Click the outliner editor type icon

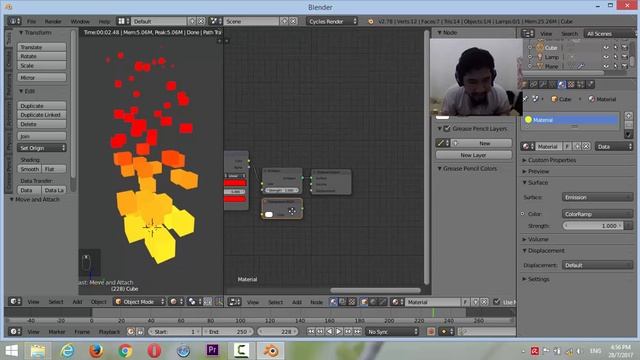pyautogui.click(x=527, y=33)
